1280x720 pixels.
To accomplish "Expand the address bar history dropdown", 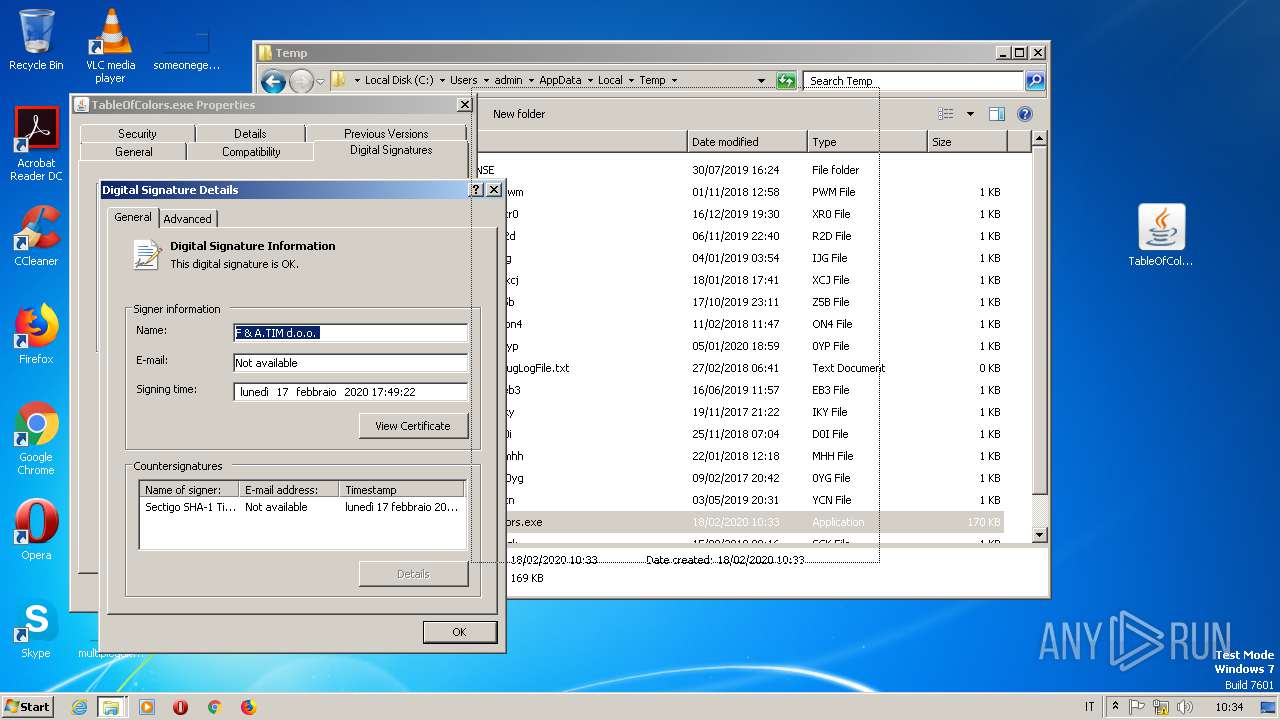I will 761,81.
